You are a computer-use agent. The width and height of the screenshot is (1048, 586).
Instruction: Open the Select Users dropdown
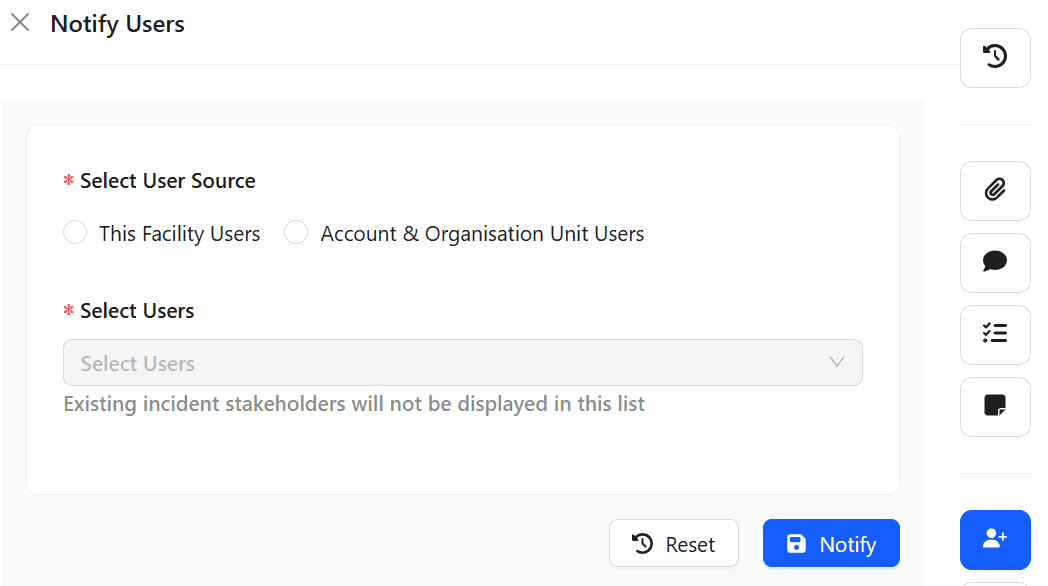[463, 362]
